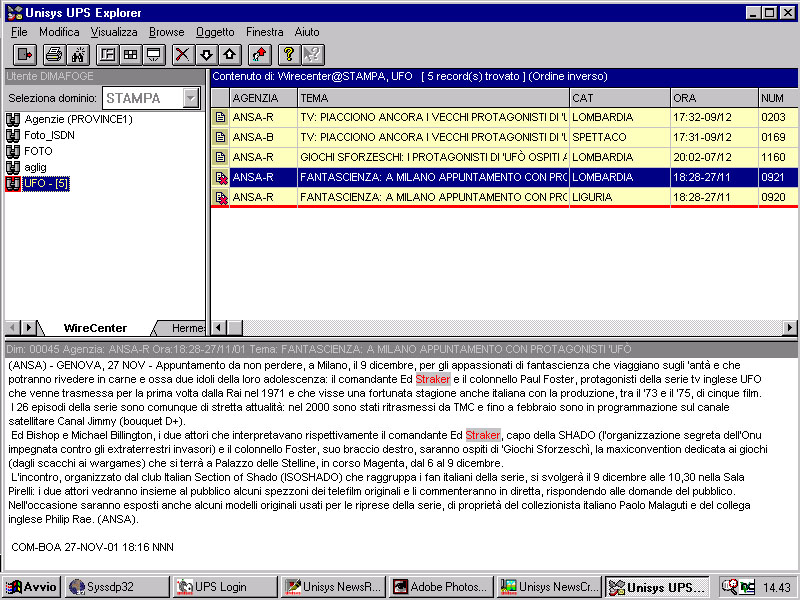800x600 pixels.
Task: Click the binoculars search toolbar icon
Action: click(x=78, y=55)
